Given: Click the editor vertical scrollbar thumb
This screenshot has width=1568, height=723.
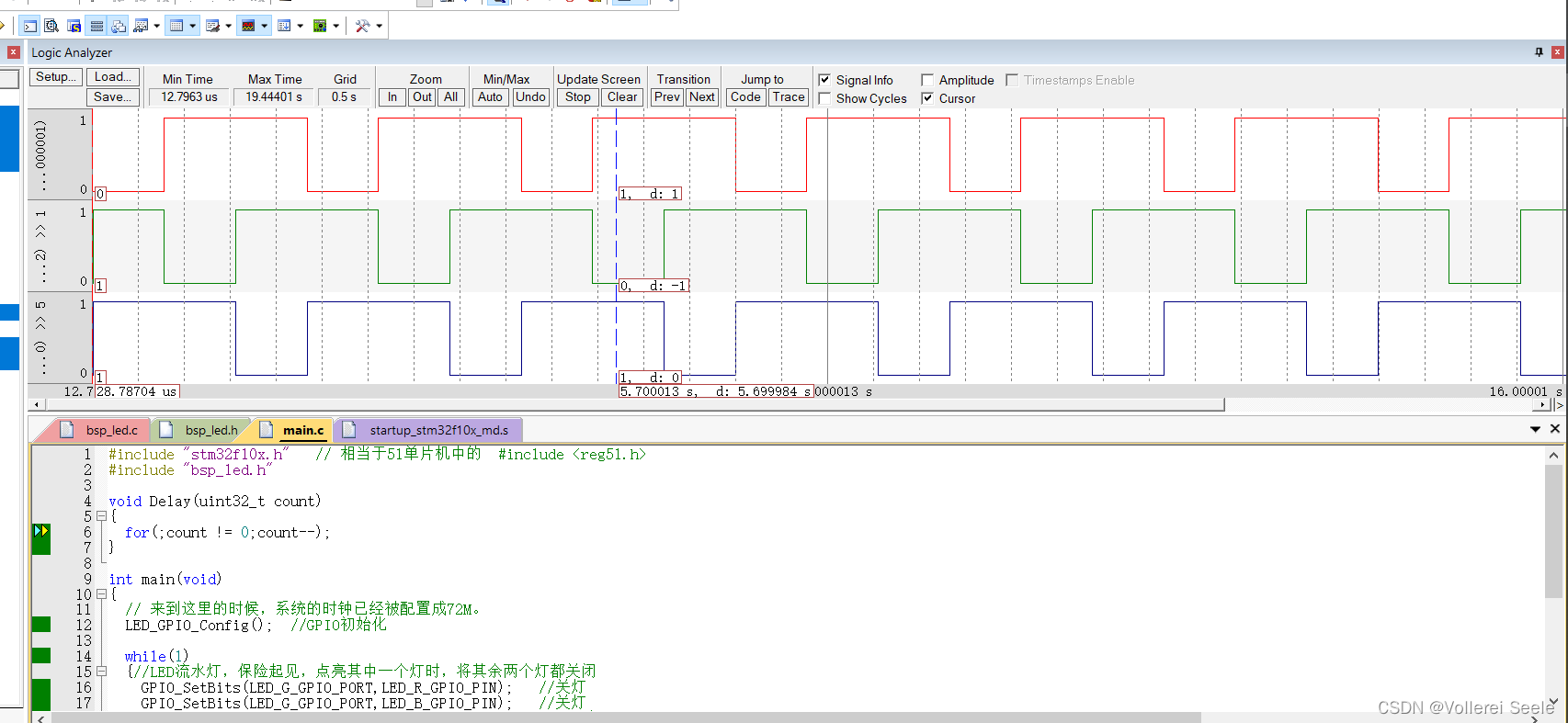Looking at the screenshot, I should click(x=1554, y=532).
